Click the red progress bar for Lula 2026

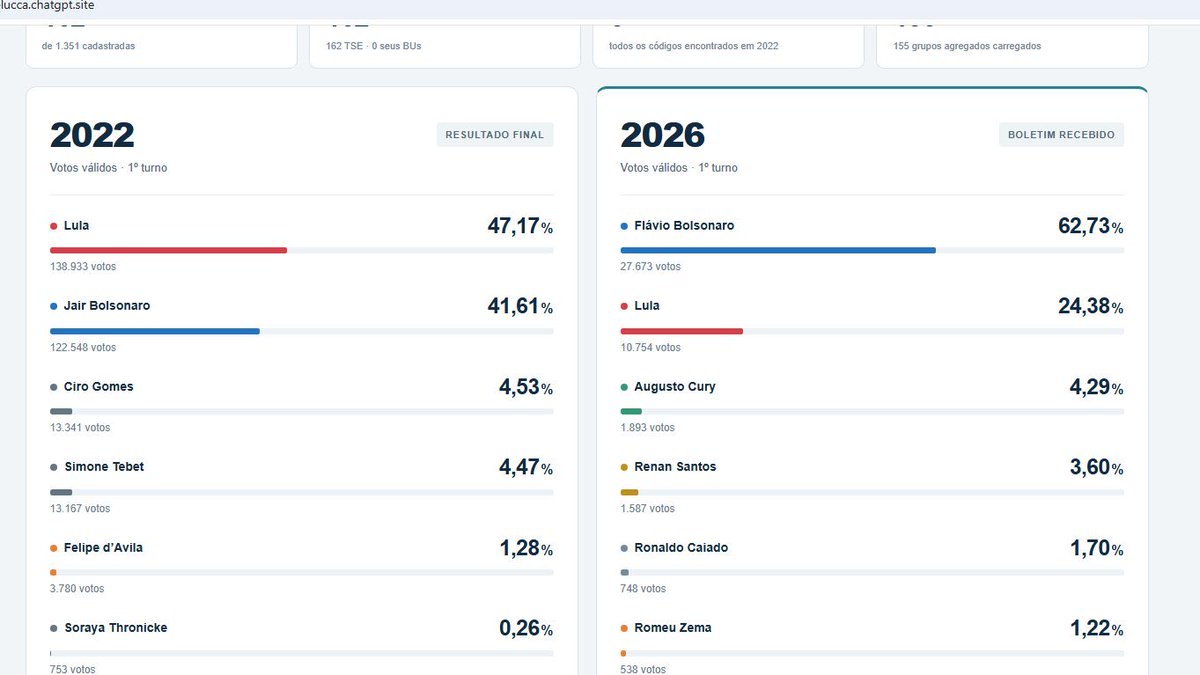pos(682,330)
